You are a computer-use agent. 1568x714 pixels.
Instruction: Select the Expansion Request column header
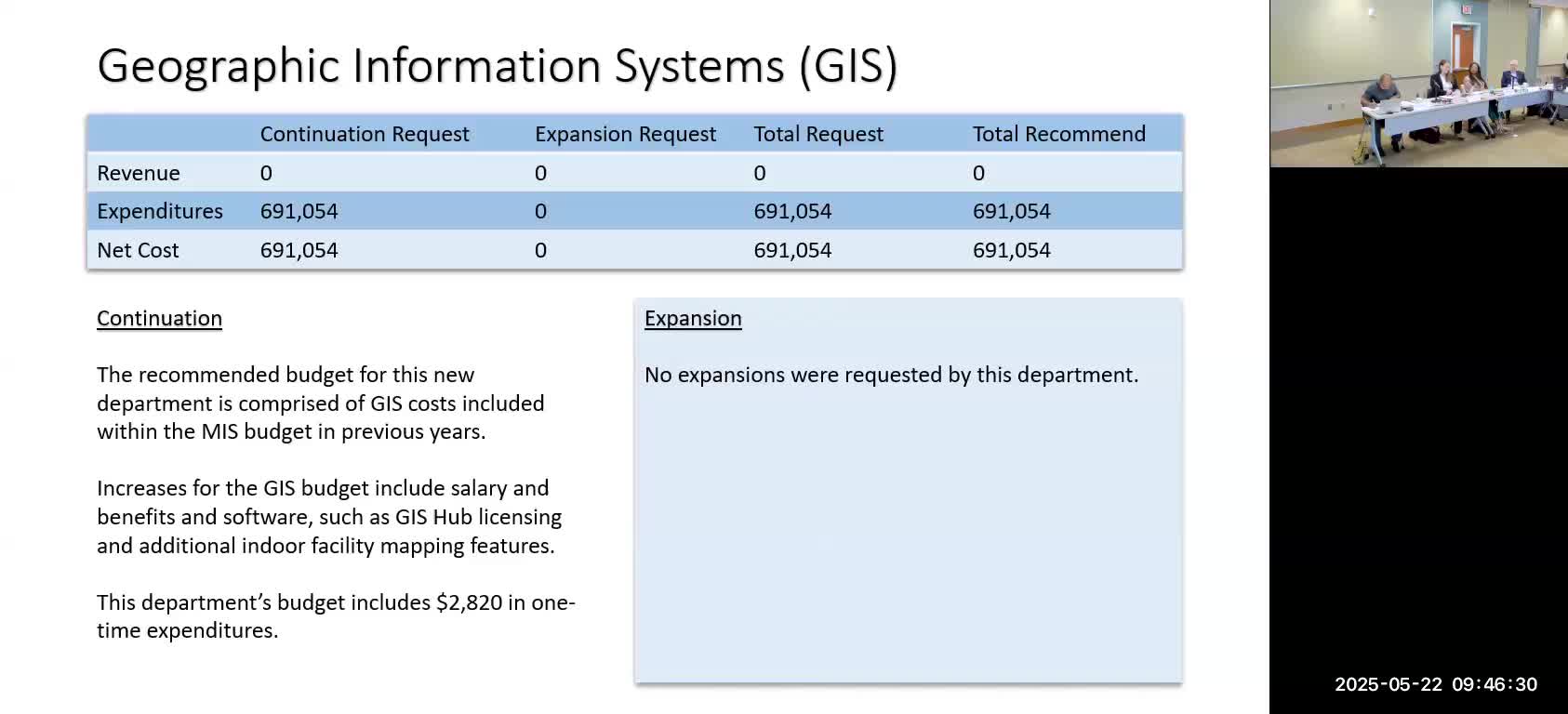625,134
